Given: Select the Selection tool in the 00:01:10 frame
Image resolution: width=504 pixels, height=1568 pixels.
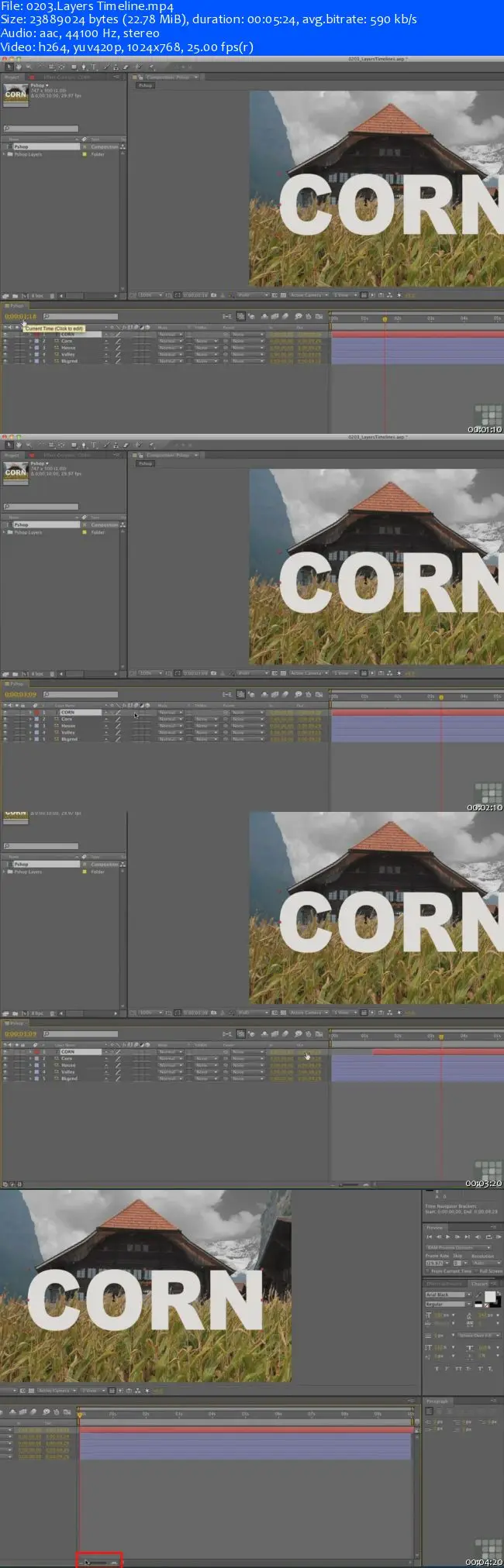Looking at the screenshot, I should (9, 67).
